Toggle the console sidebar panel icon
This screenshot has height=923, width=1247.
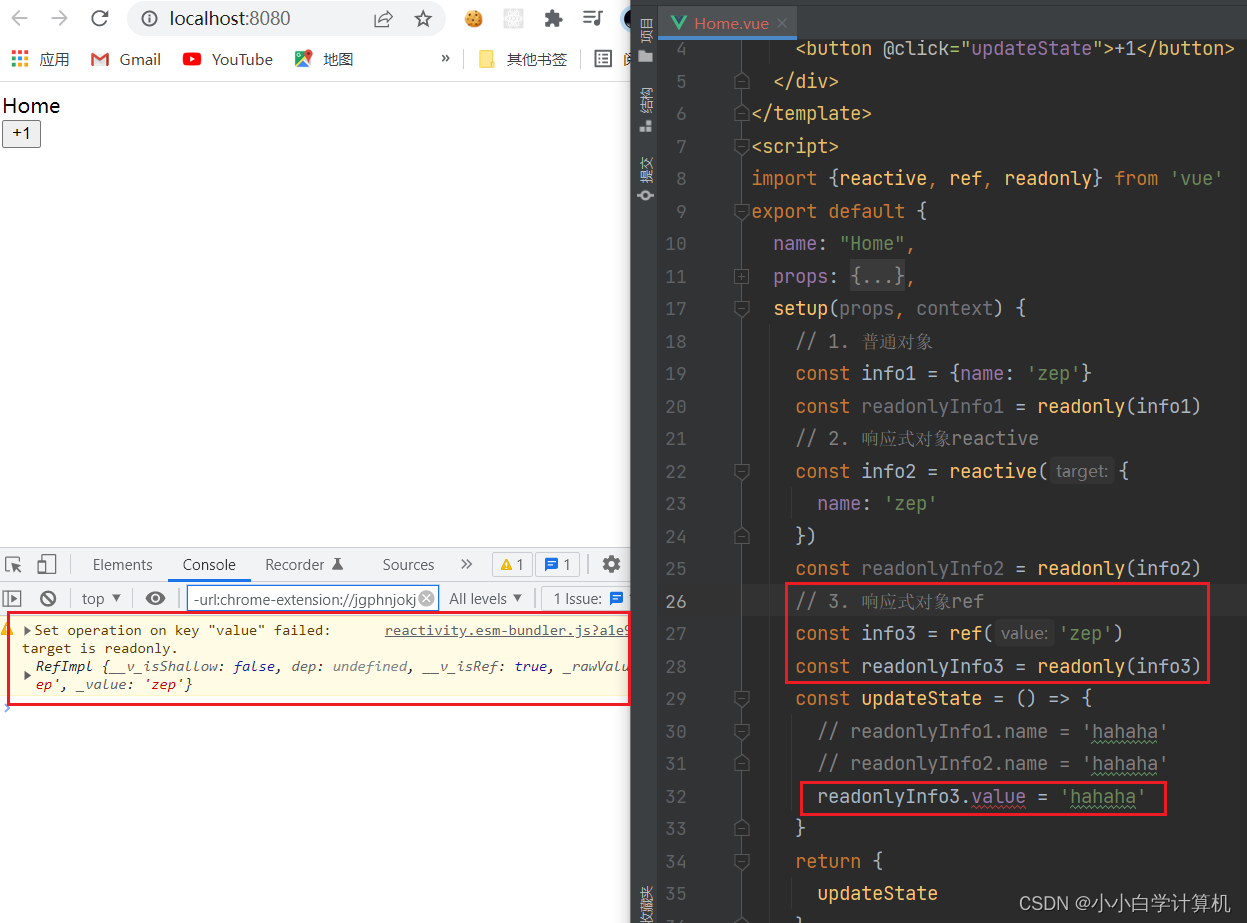tap(12, 598)
